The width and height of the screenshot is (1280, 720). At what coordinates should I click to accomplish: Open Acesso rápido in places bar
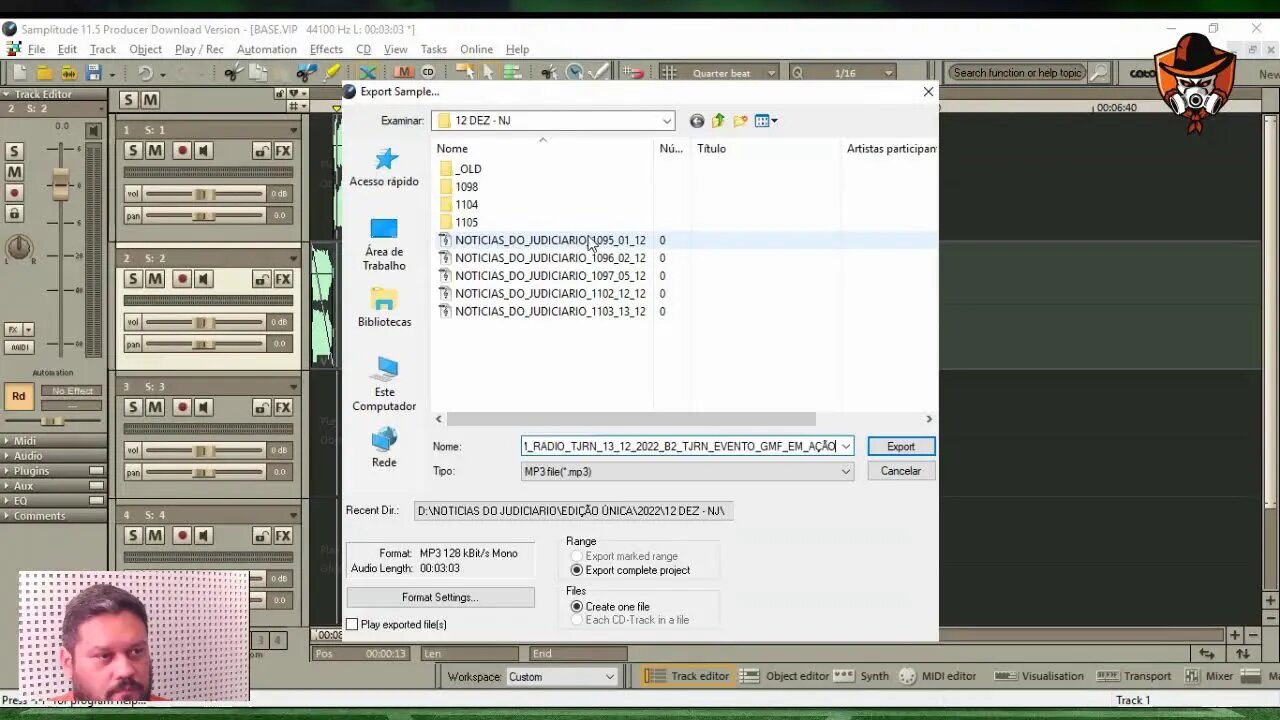[384, 168]
